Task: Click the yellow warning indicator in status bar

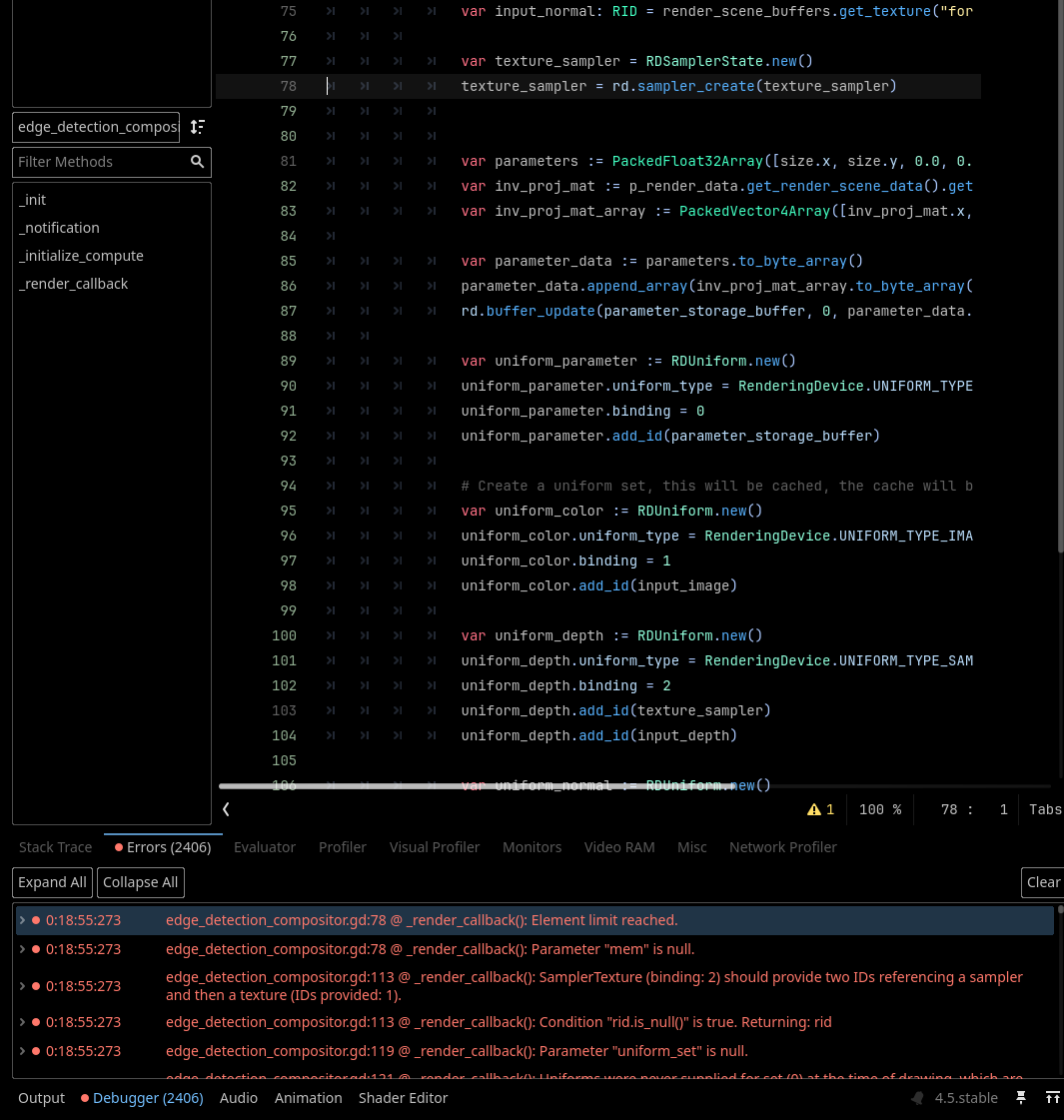Action: click(820, 809)
